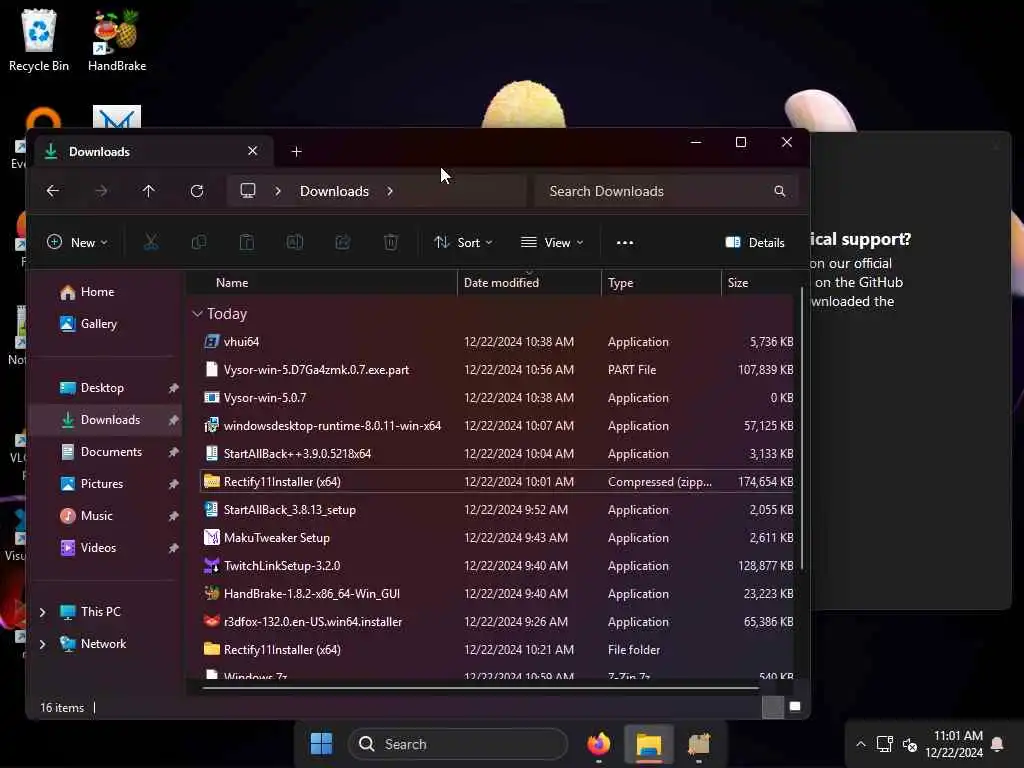The width and height of the screenshot is (1024, 768).
Task: Click the Back navigation arrow
Action: [53, 191]
